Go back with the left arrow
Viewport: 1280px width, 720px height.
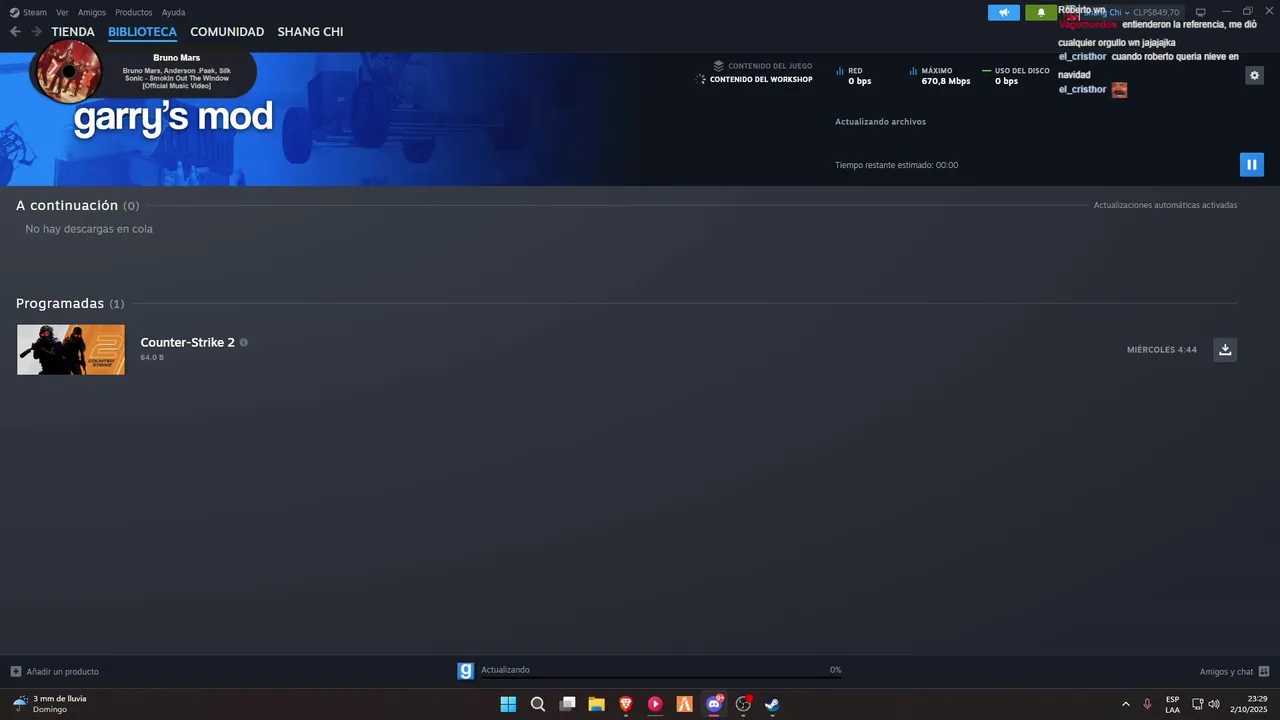pos(15,32)
